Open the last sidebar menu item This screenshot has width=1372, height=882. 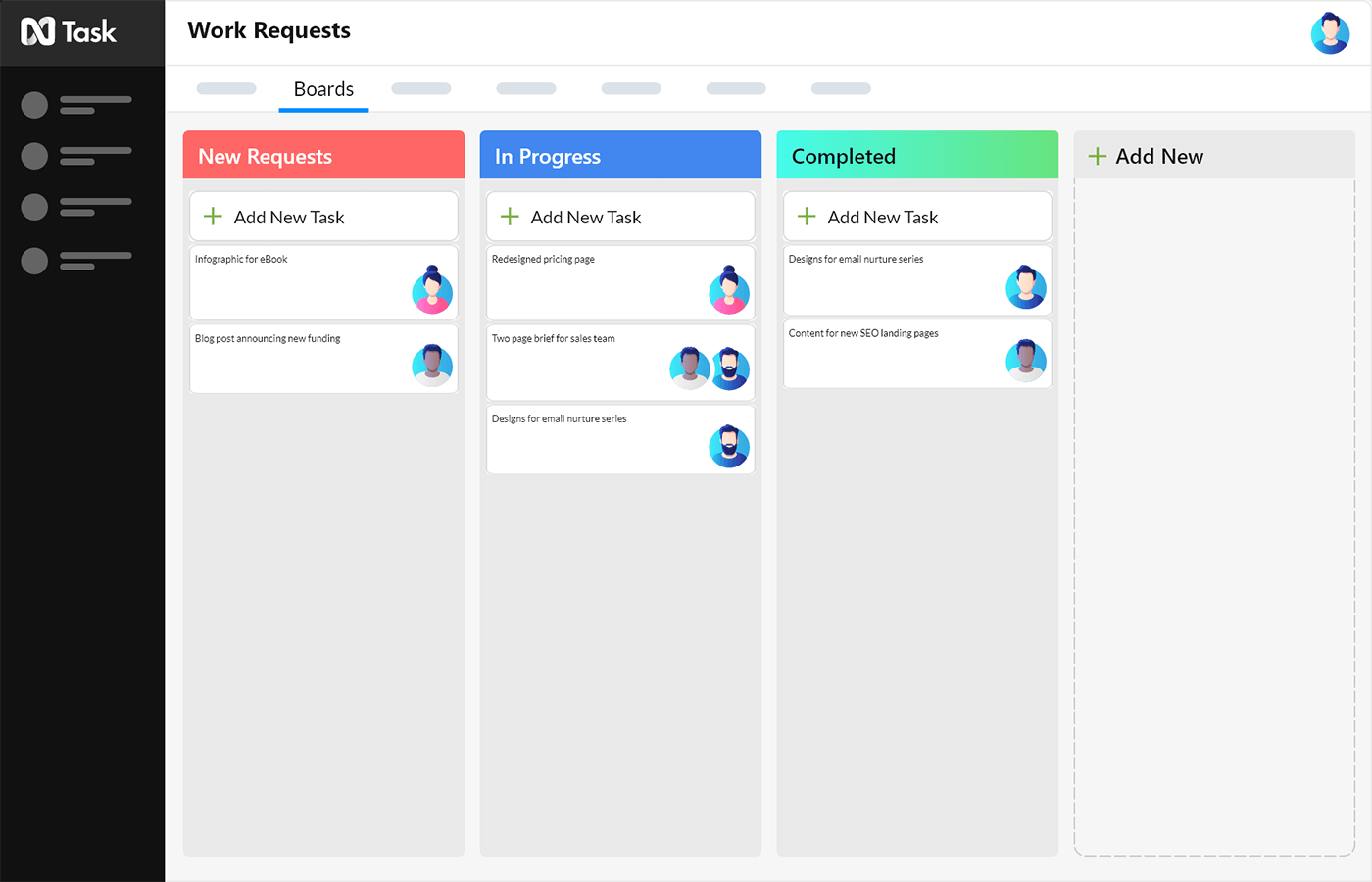(x=76, y=260)
